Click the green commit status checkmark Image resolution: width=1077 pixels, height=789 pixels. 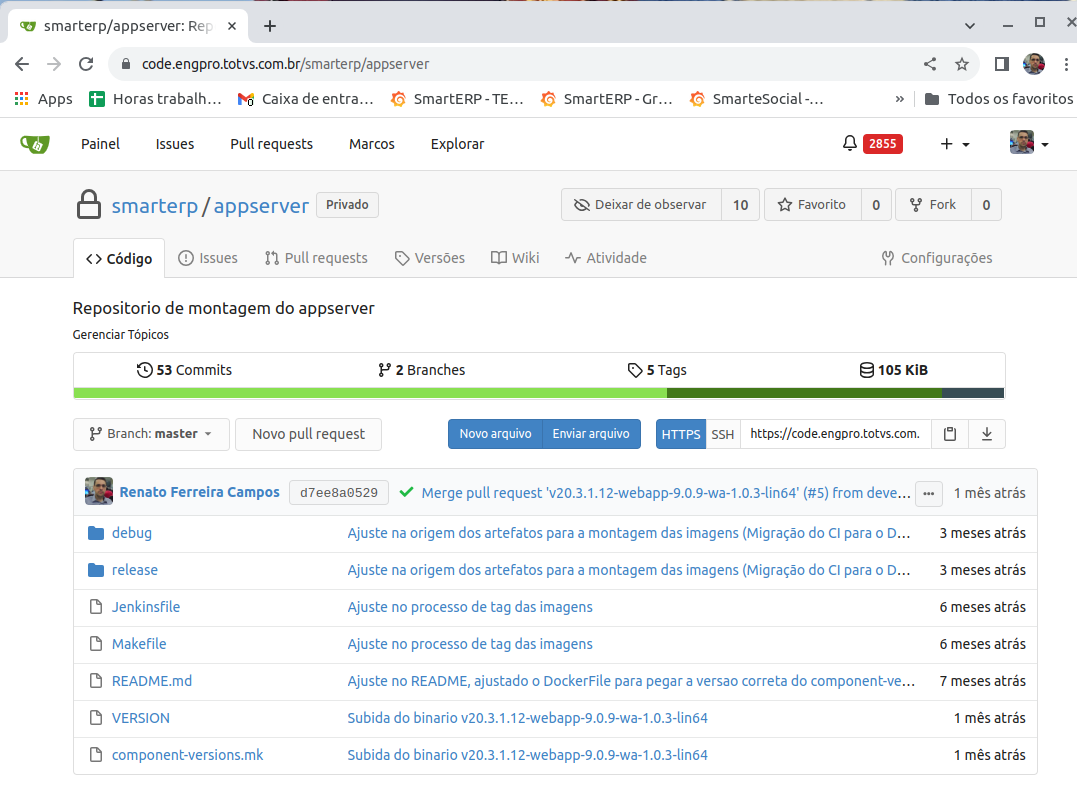(x=406, y=492)
